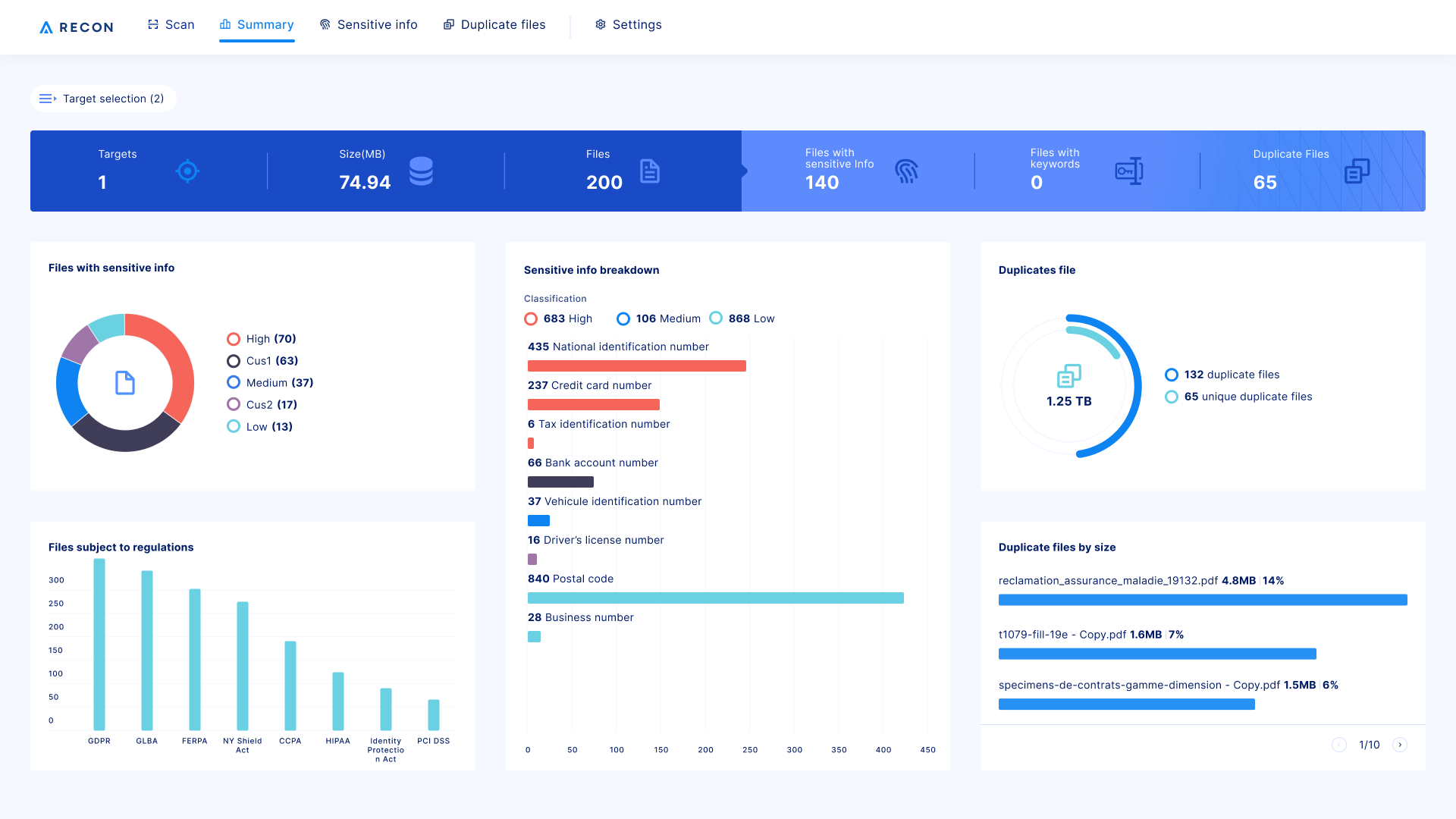1456x819 pixels.
Task: Toggle the High classification legend circle
Action: click(531, 318)
